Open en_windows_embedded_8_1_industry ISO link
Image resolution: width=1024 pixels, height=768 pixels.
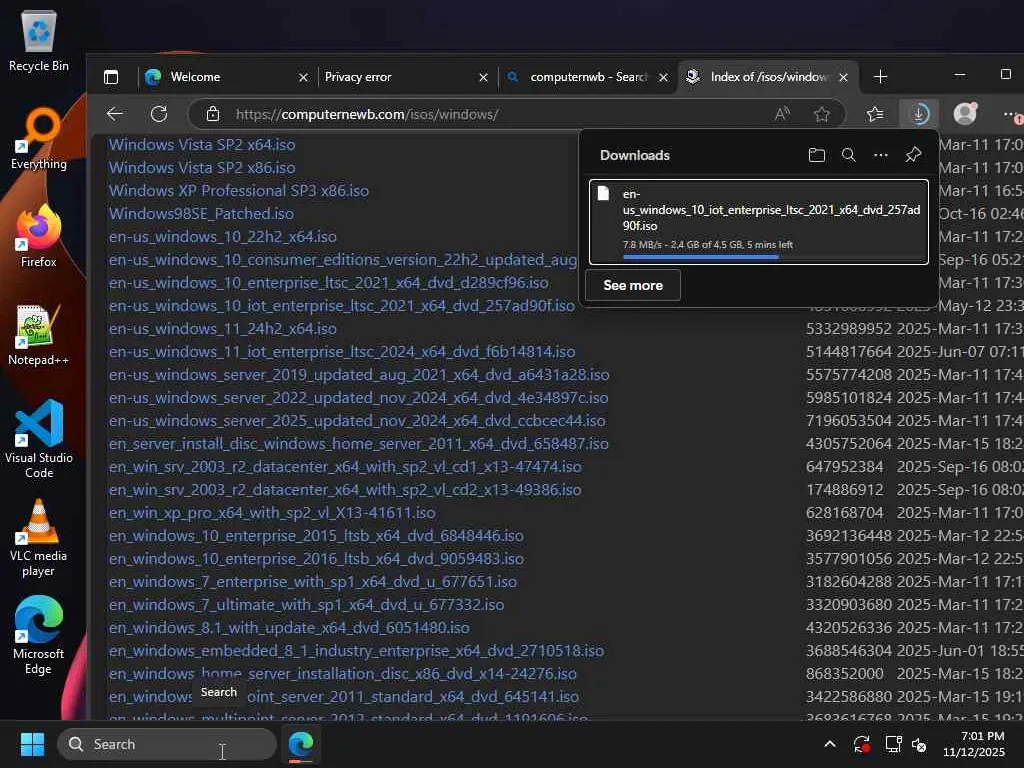(357, 650)
